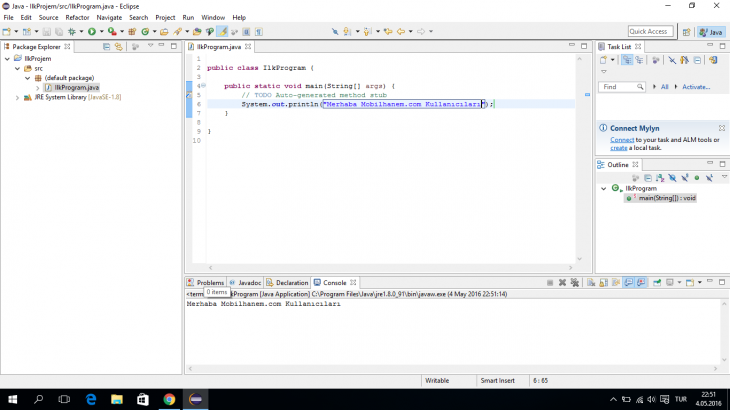This screenshot has height=410, width=730.
Task: Collapse All in Package Explorer
Action: pos(106,47)
